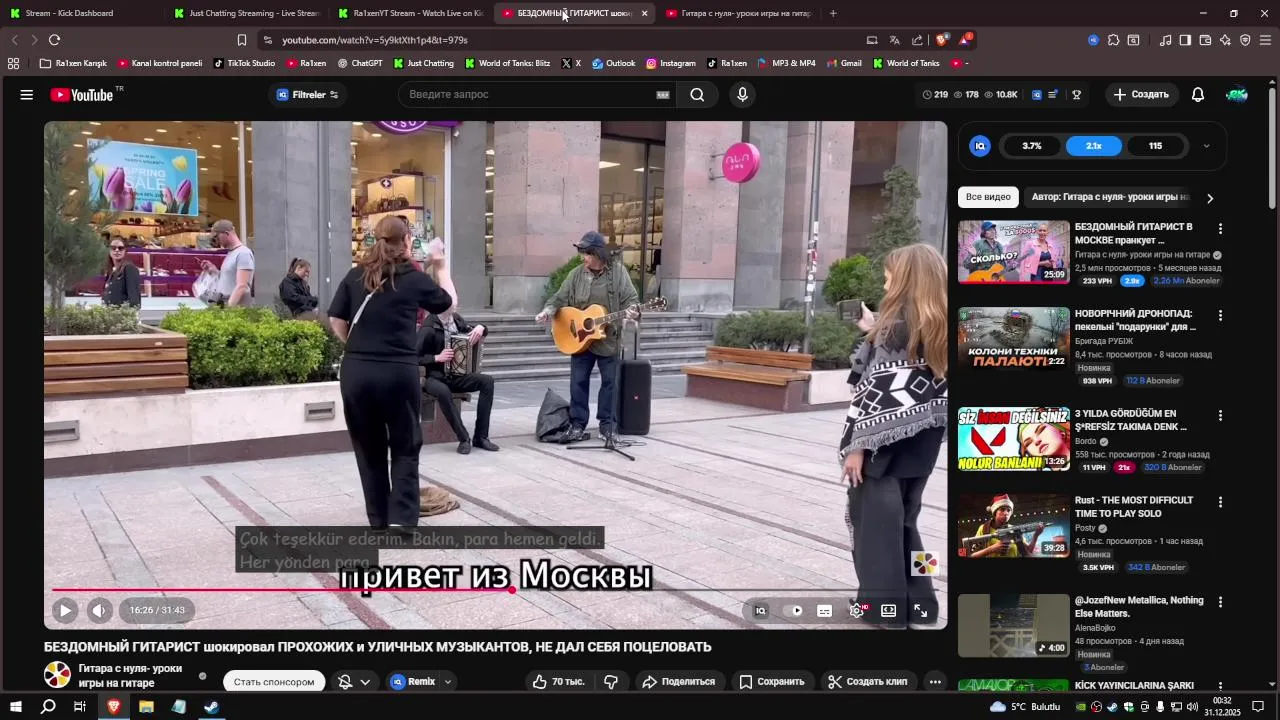The height and width of the screenshot is (720, 1280).
Task: Toggle the subtitles button in the player
Action: tap(825, 611)
